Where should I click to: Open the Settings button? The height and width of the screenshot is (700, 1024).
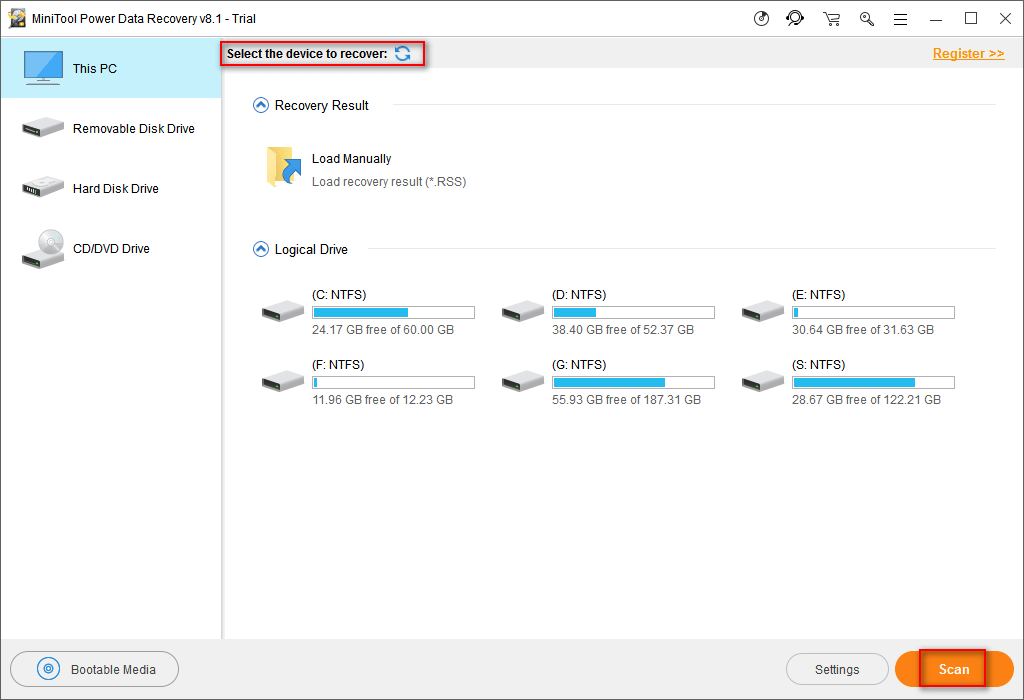click(837, 669)
